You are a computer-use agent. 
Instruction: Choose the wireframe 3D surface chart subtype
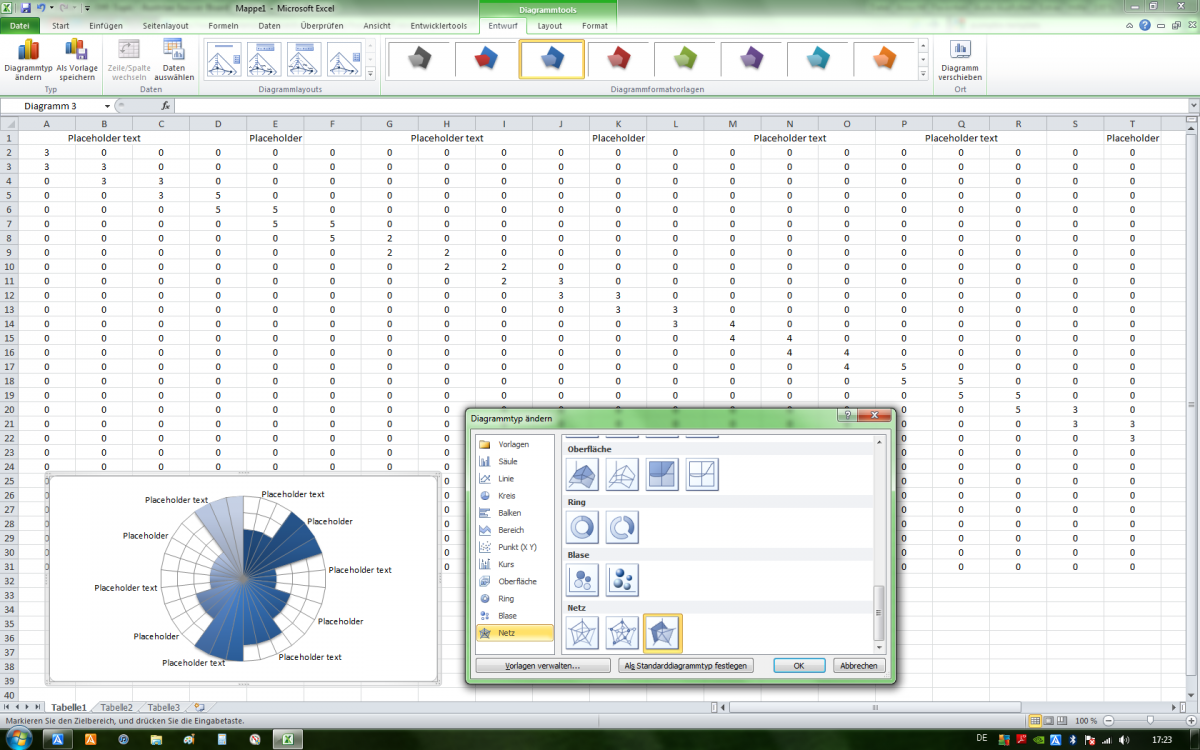(x=622, y=474)
